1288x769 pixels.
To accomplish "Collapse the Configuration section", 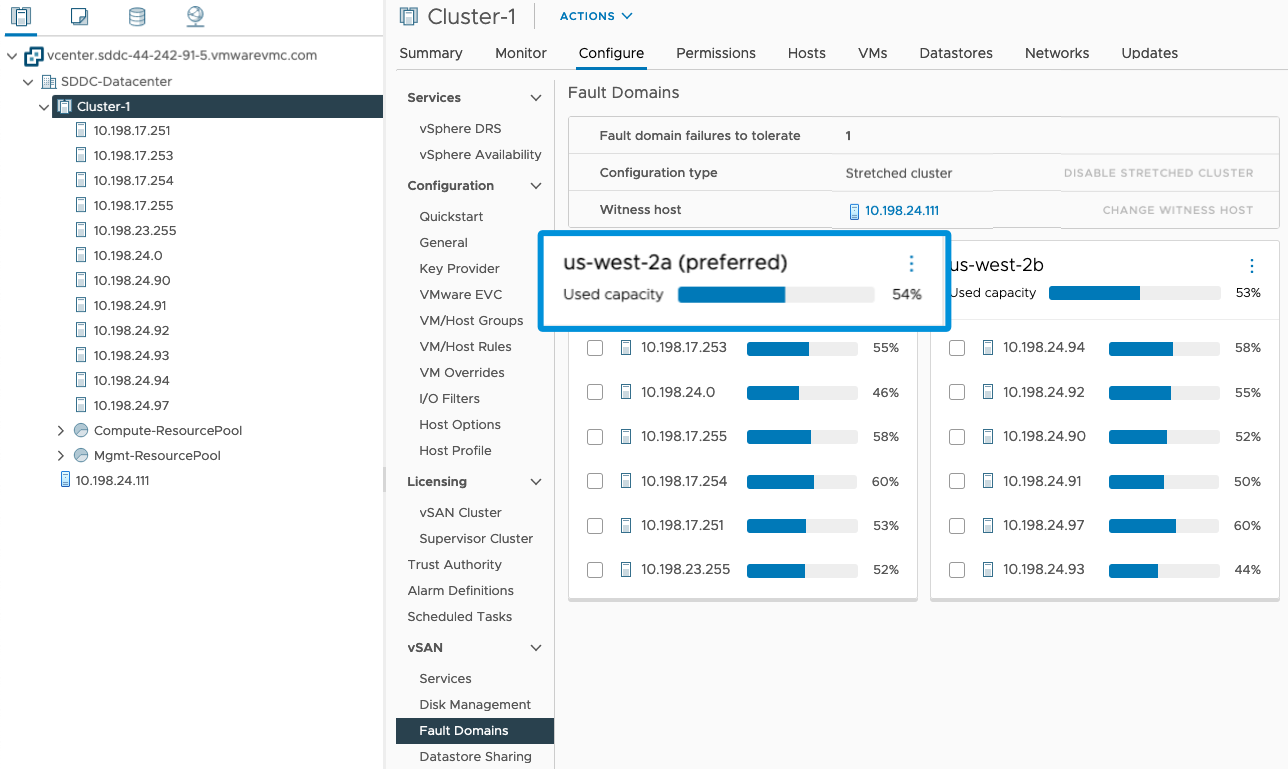I will (x=536, y=186).
